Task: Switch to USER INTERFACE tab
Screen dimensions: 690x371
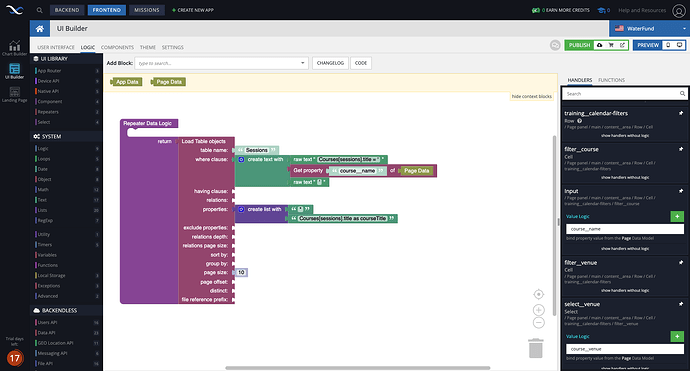Action: point(56,47)
